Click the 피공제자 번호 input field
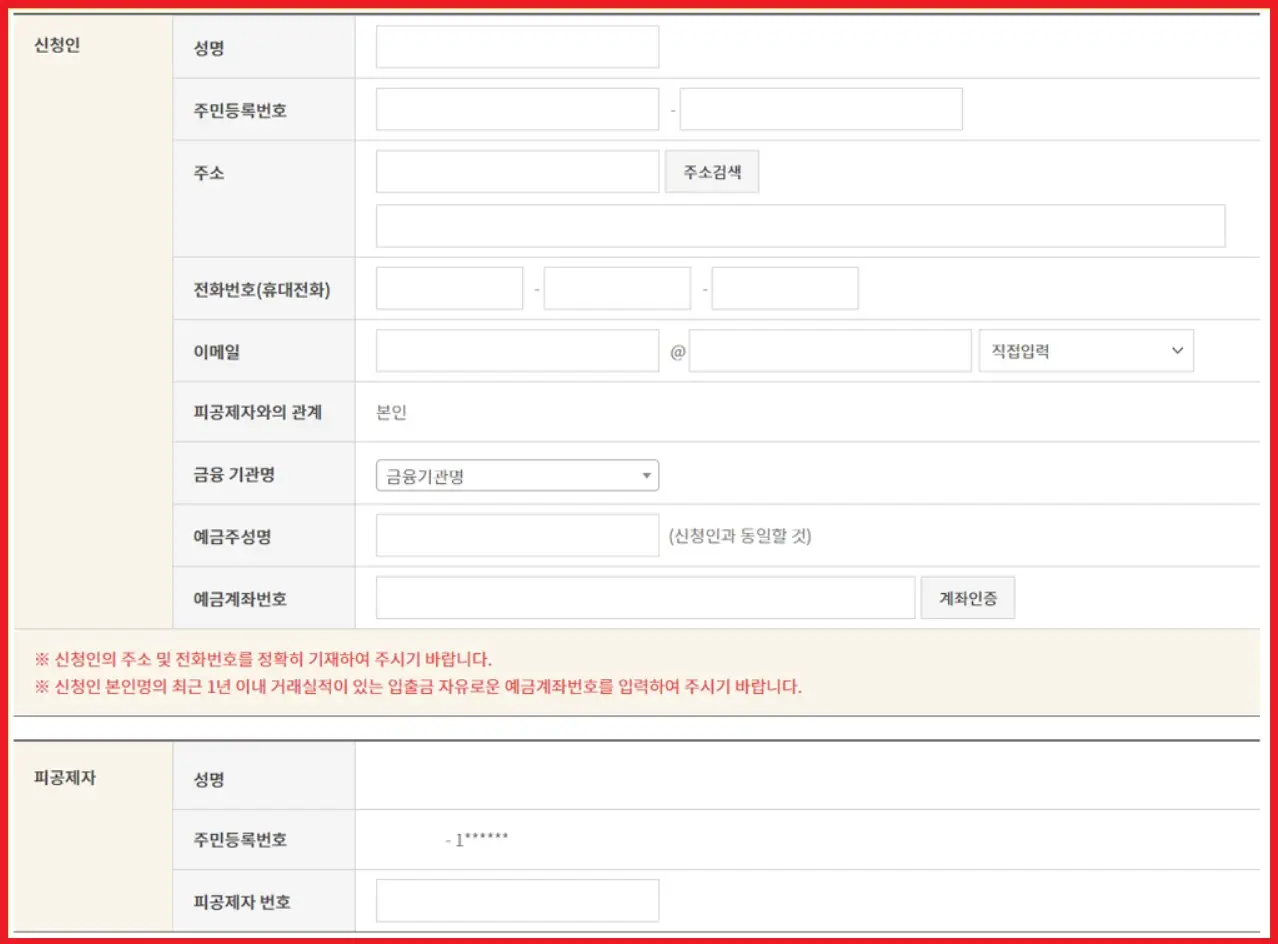This screenshot has width=1278, height=944. click(515, 899)
